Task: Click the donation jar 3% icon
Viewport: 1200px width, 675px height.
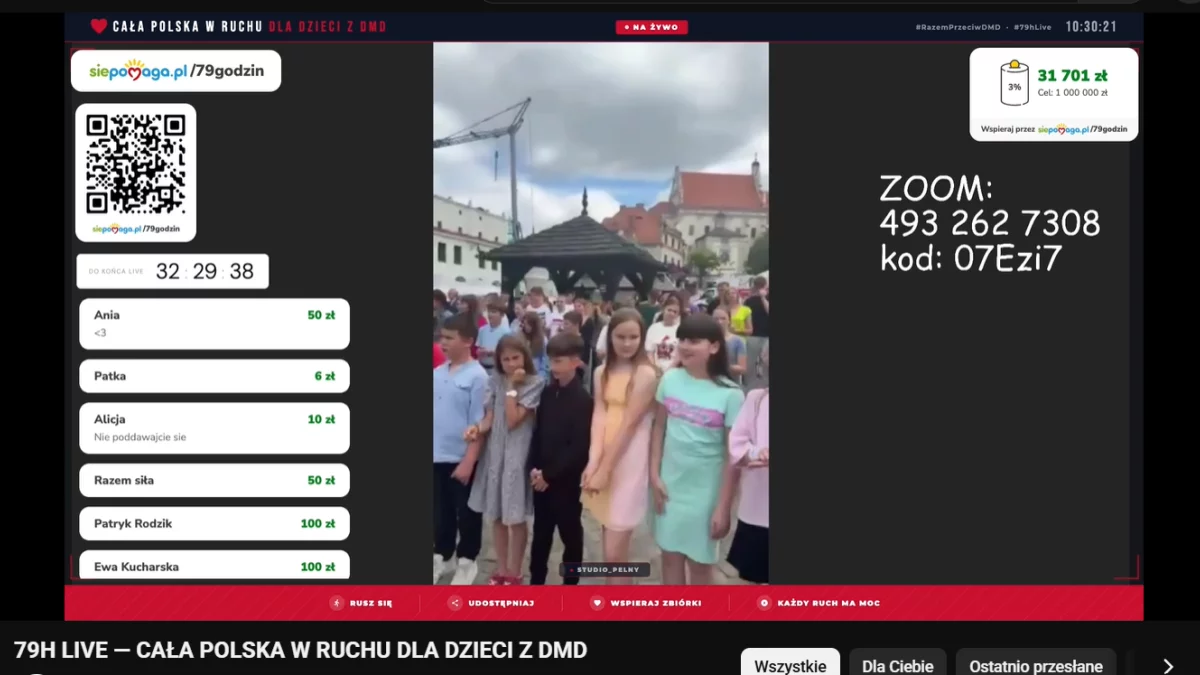Action: click(x=1014, y=84)
